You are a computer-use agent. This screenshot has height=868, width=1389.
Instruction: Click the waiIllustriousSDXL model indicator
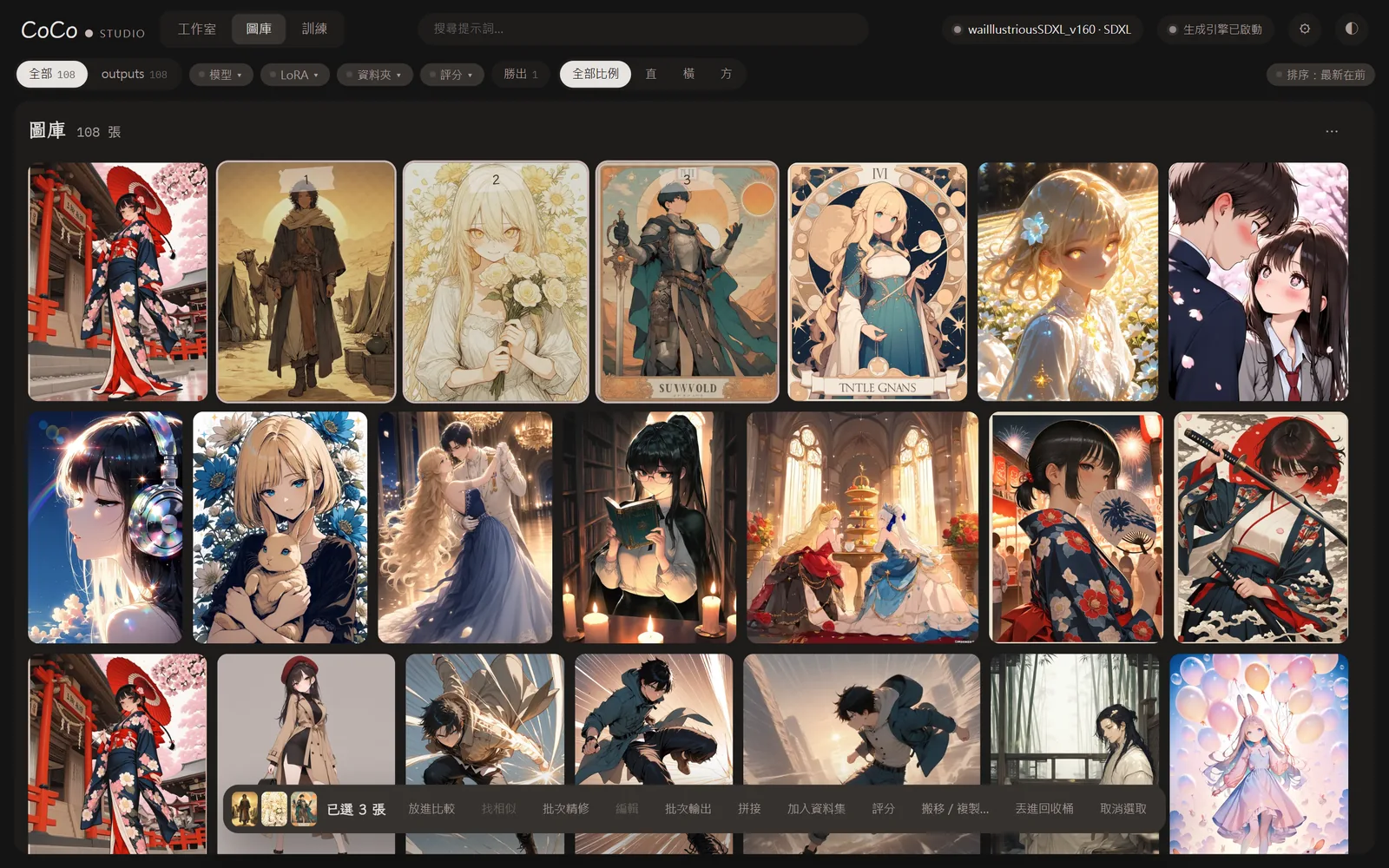[1042, 30]
